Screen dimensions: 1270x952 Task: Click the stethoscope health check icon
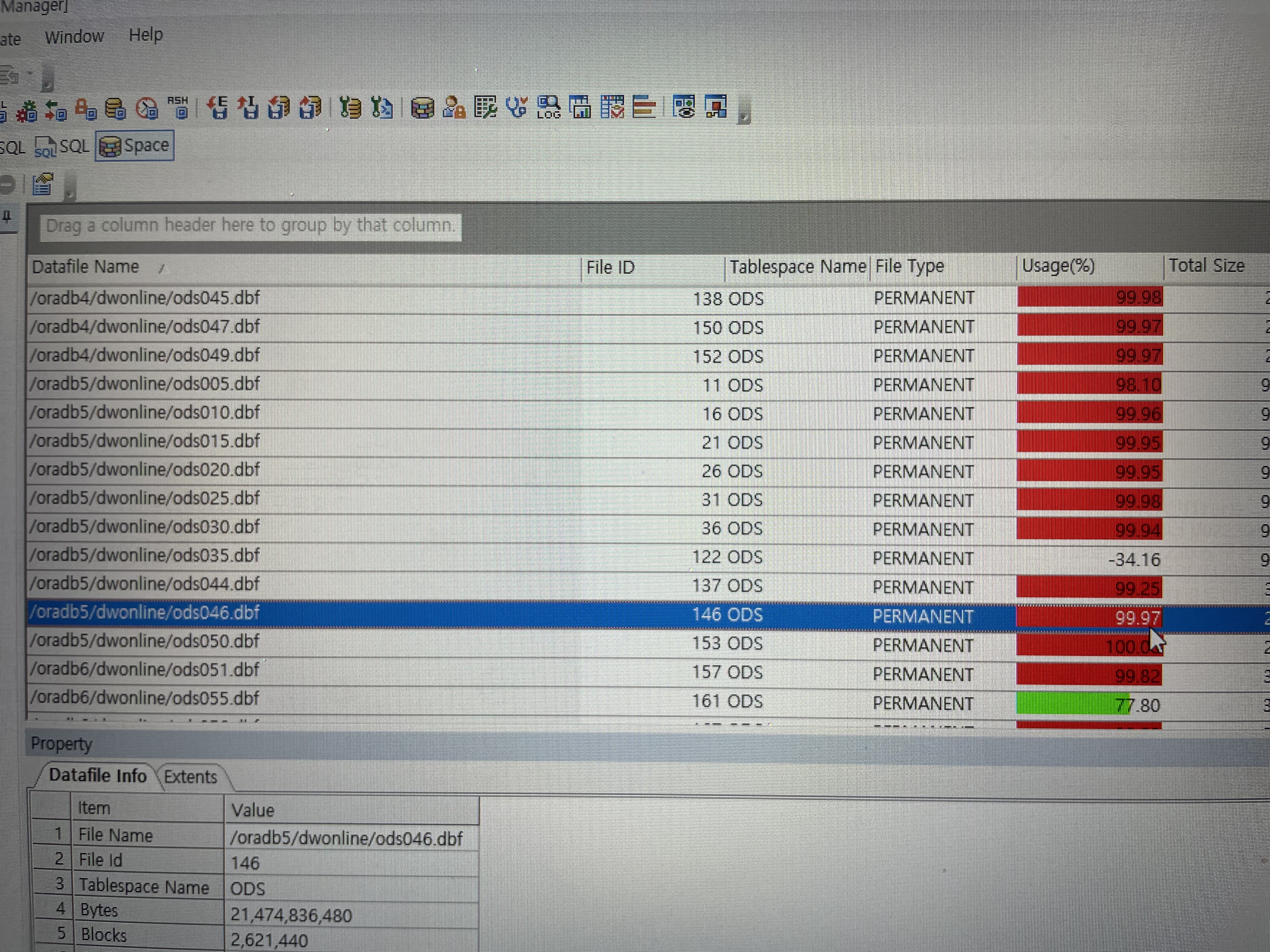click(x=517, y=107)
